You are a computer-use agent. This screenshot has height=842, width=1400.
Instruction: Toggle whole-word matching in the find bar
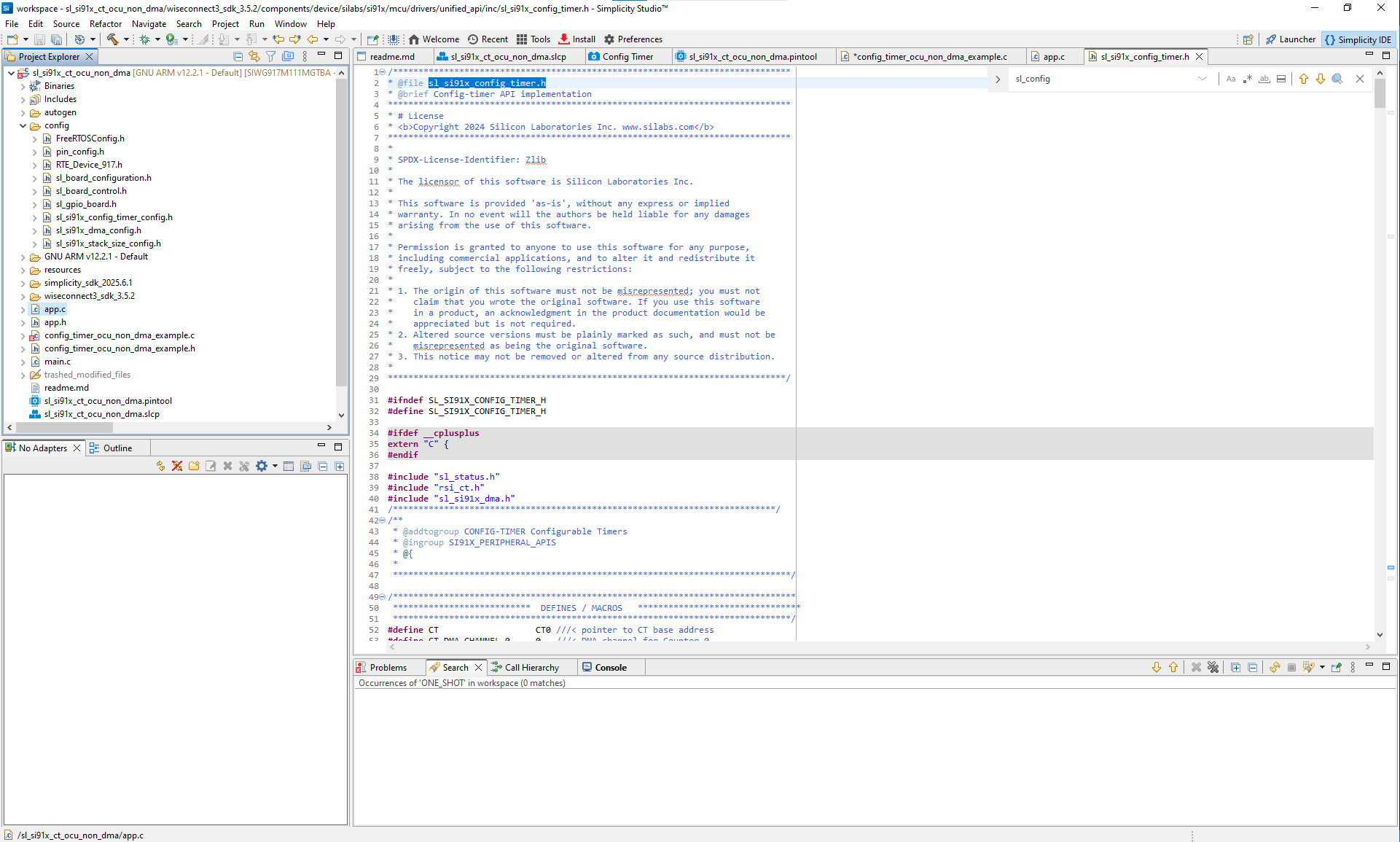pos(1264,79)
